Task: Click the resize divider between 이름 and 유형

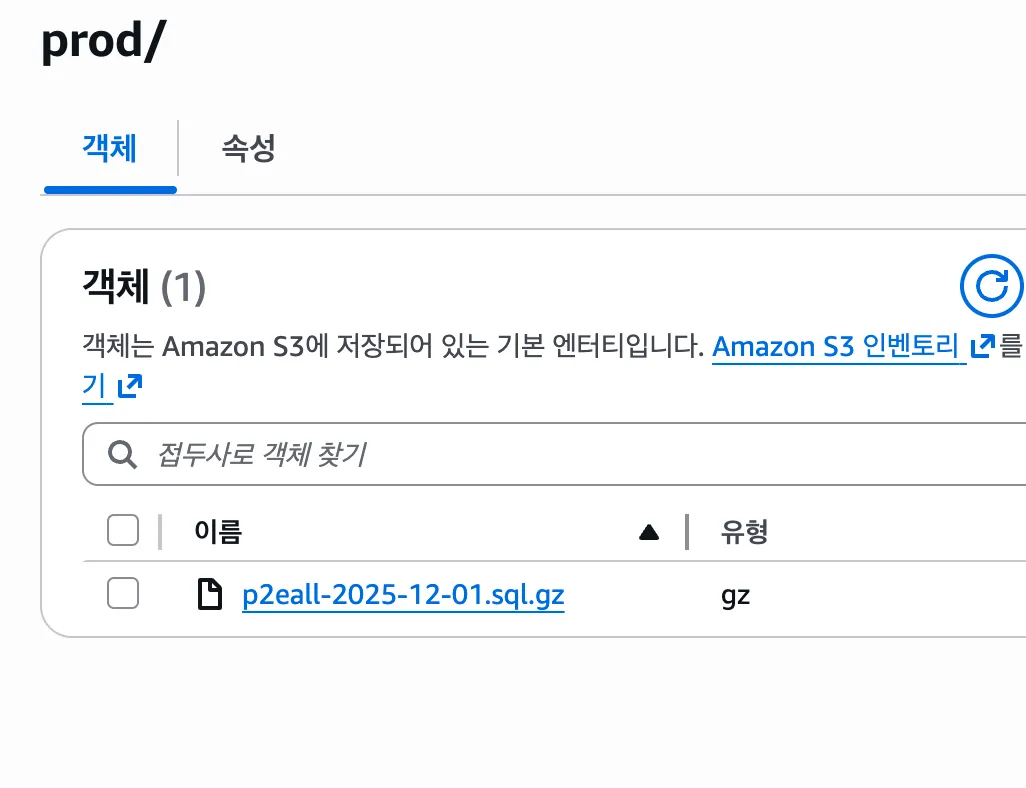Action: coord(687,532)
